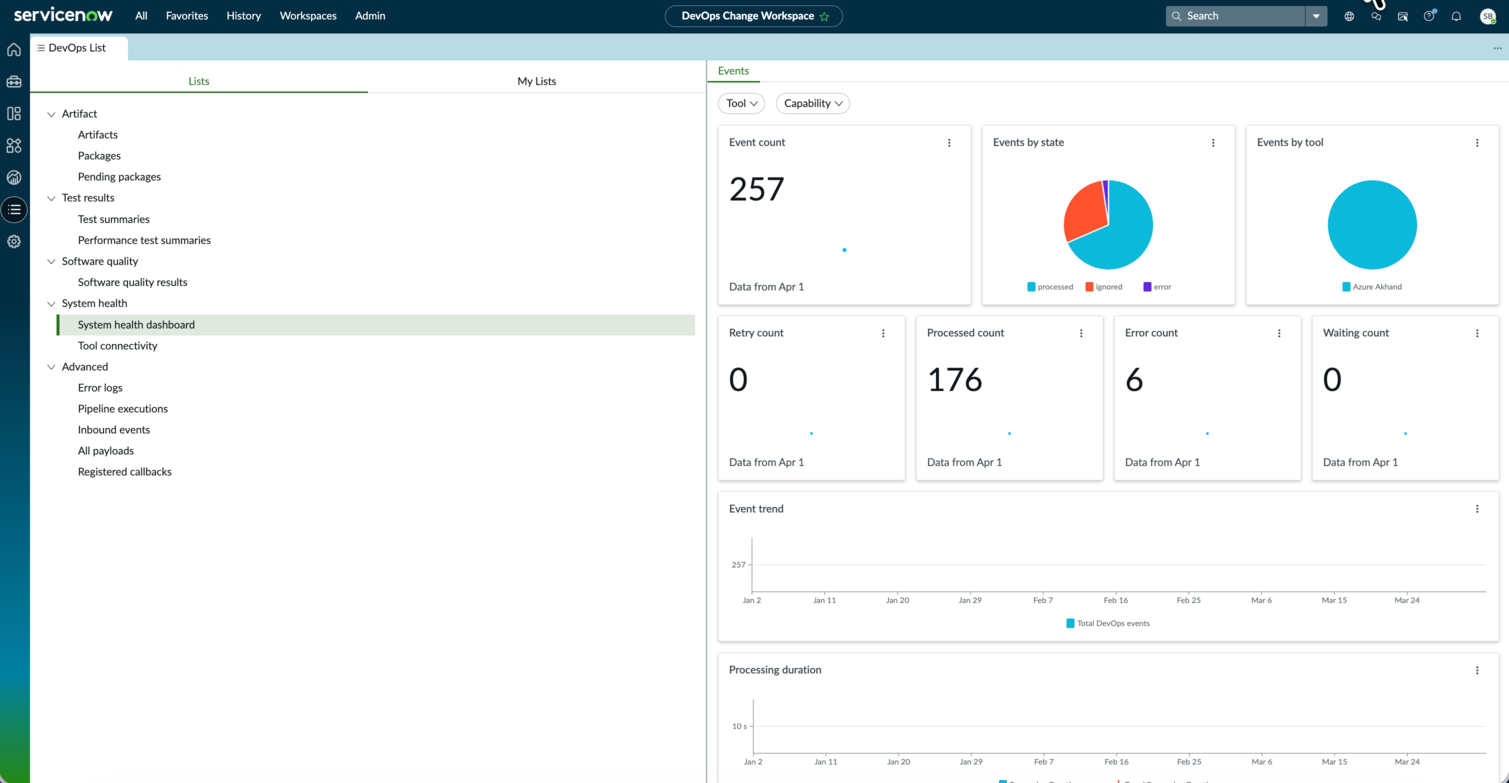
Task: Toggle processed legend in Events by state
Action: [1050, 287]
